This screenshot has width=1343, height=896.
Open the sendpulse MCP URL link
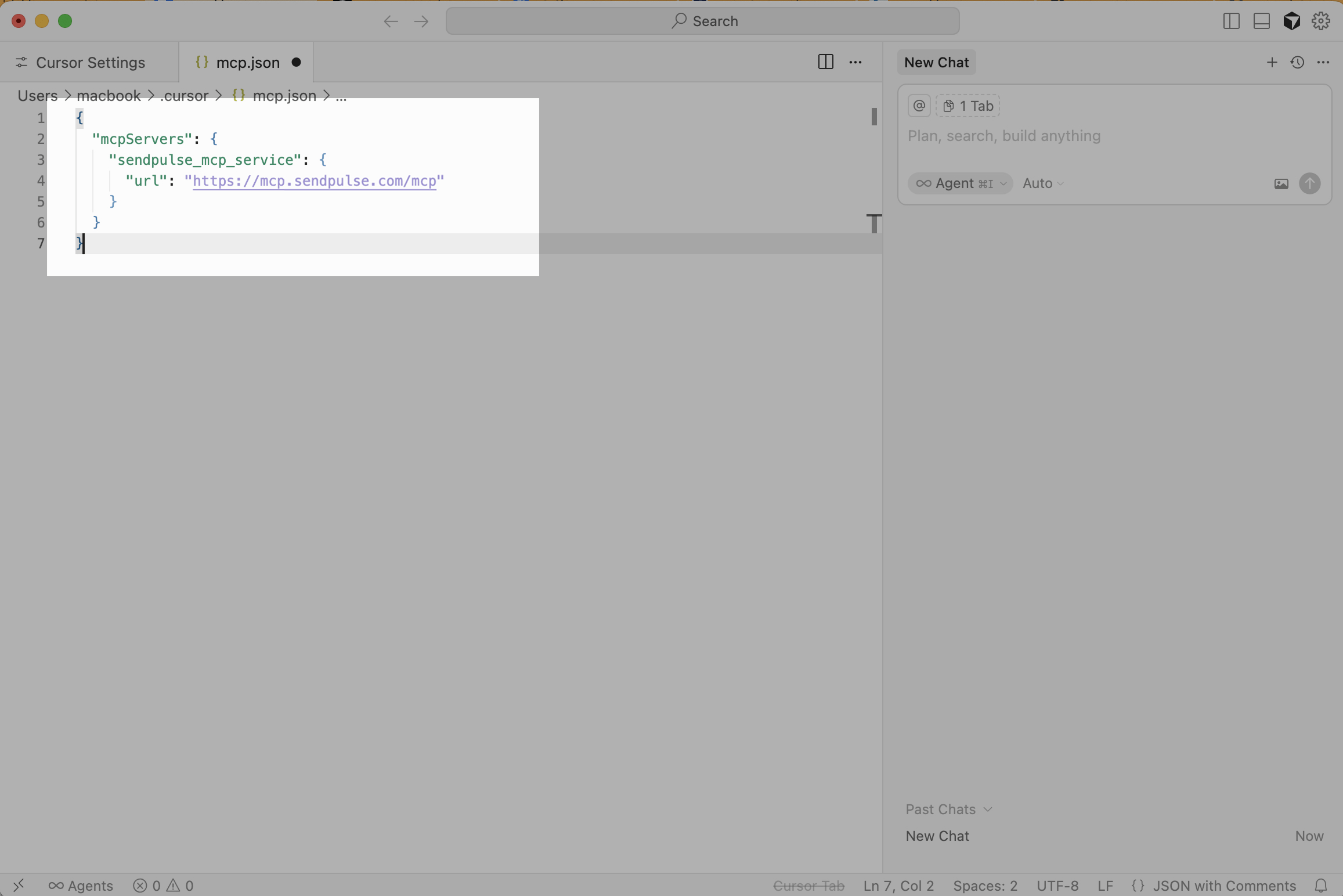pyautogui.click(x=314, y=181)
